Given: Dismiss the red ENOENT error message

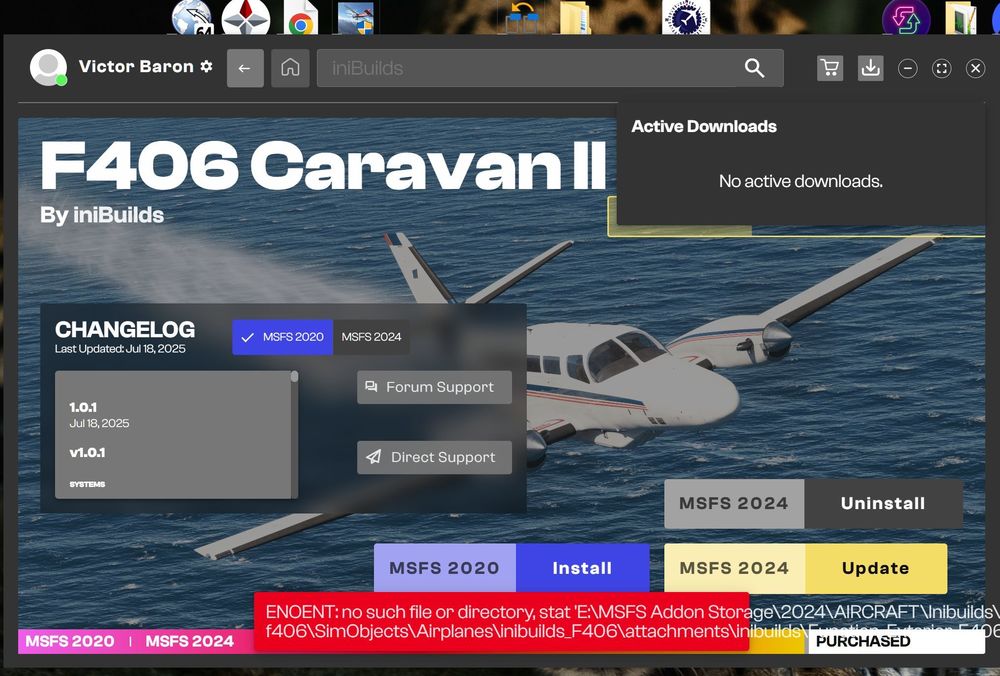Looking at the screenshot, I should click(x=500, y=621).
